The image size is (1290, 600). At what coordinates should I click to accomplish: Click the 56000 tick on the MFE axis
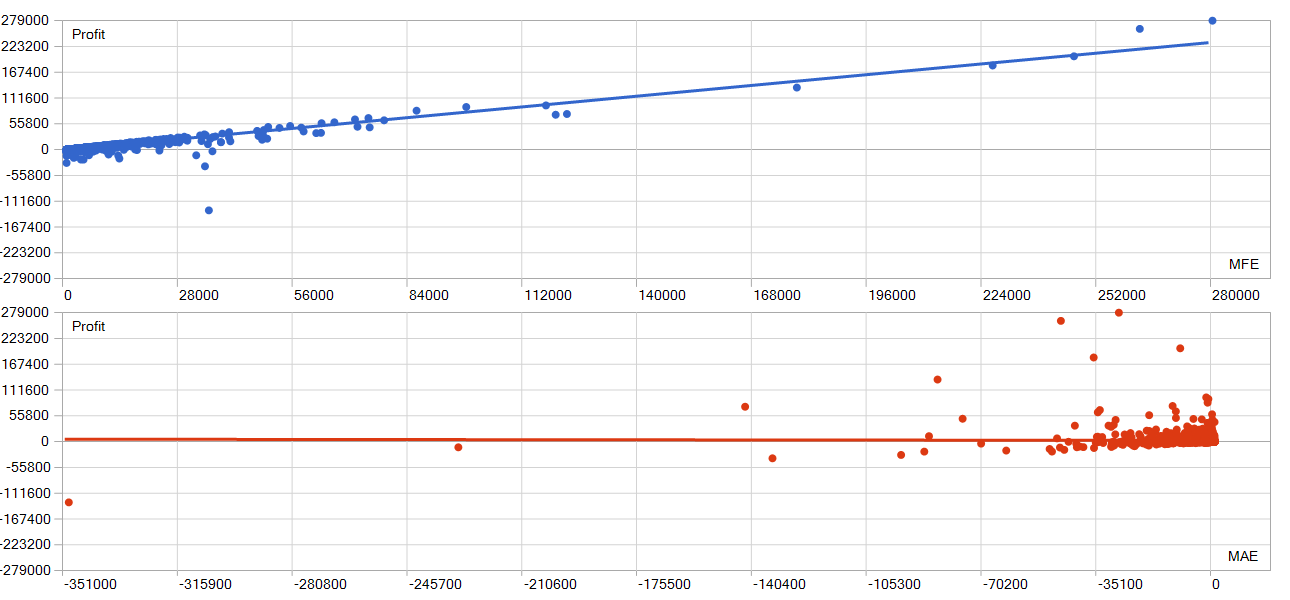pyautogui.click(x=313, y=296)
